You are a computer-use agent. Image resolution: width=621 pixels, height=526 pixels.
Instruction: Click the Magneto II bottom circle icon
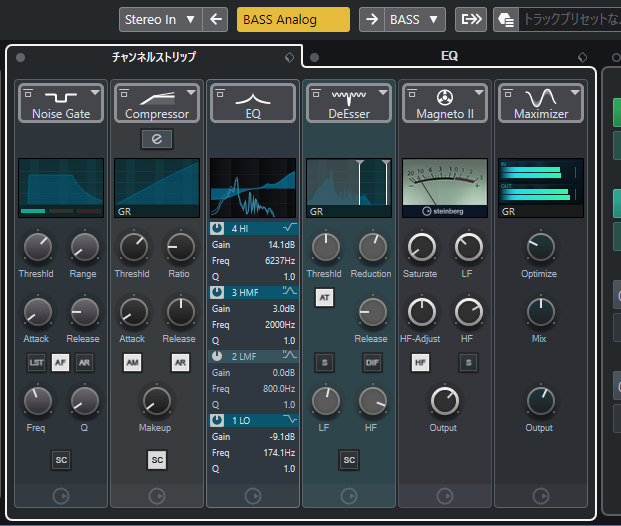point(445,496)
